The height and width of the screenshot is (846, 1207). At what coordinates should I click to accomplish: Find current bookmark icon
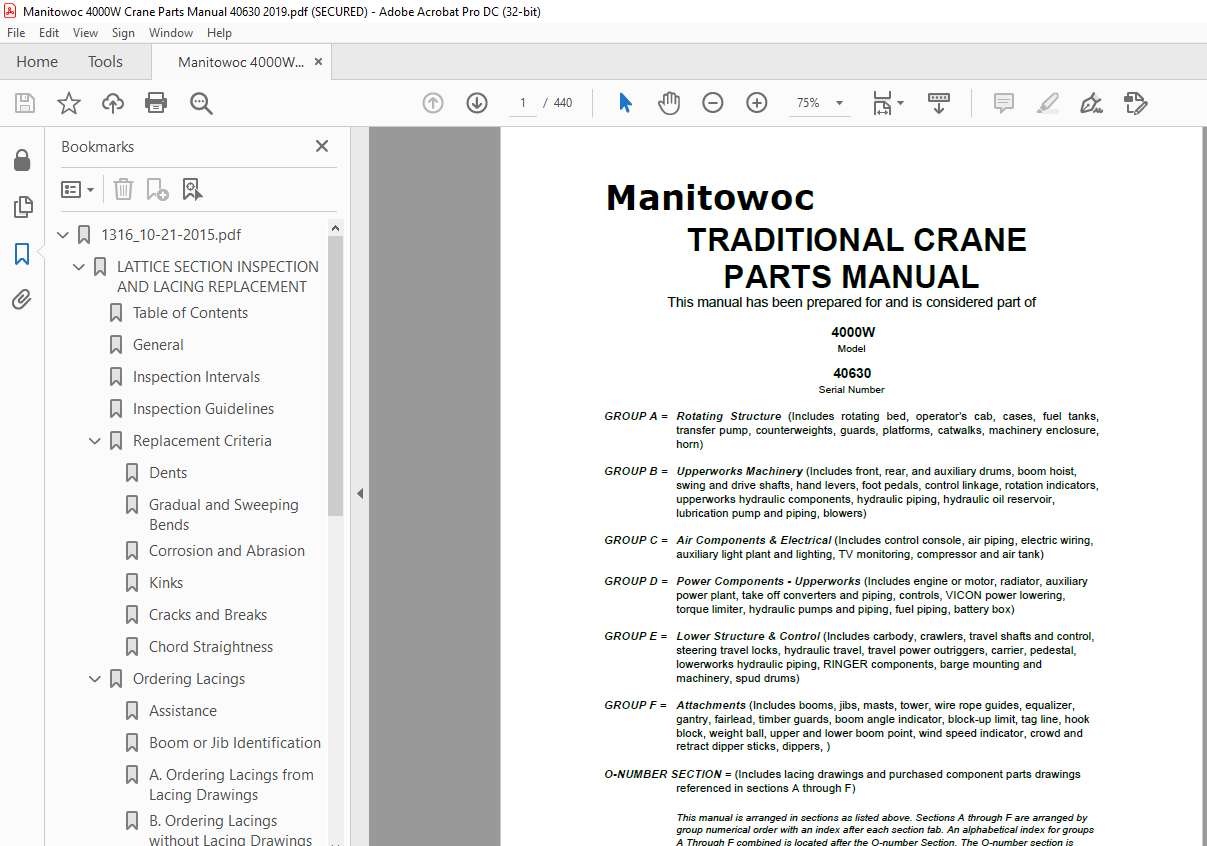point(192,189)
